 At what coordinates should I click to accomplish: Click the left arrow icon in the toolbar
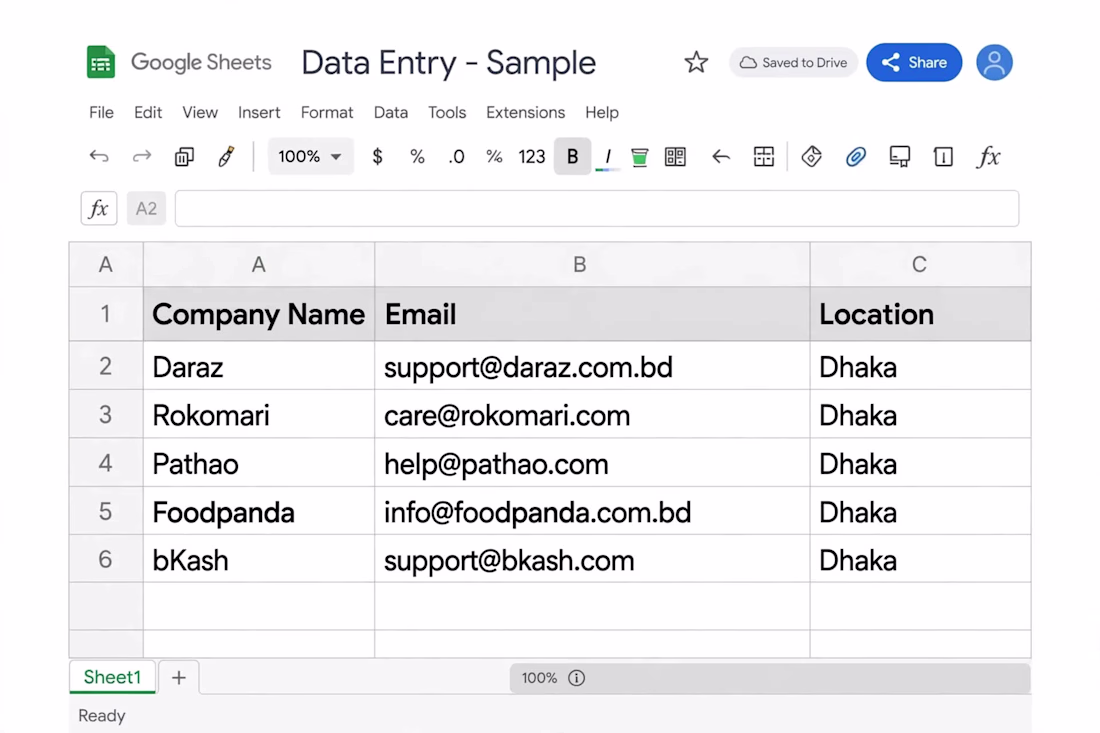(x=720, y=156)
